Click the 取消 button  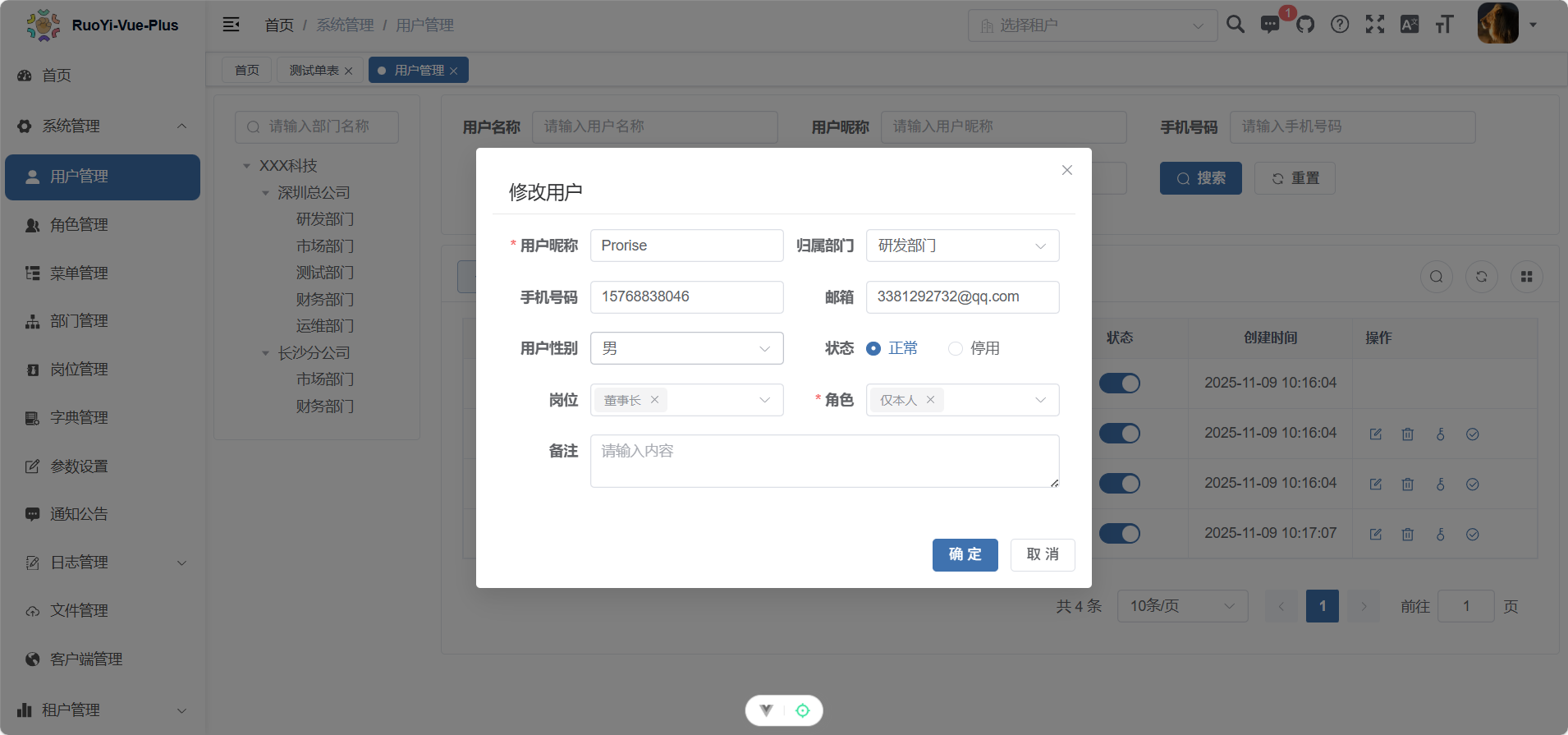[1043, 555]
